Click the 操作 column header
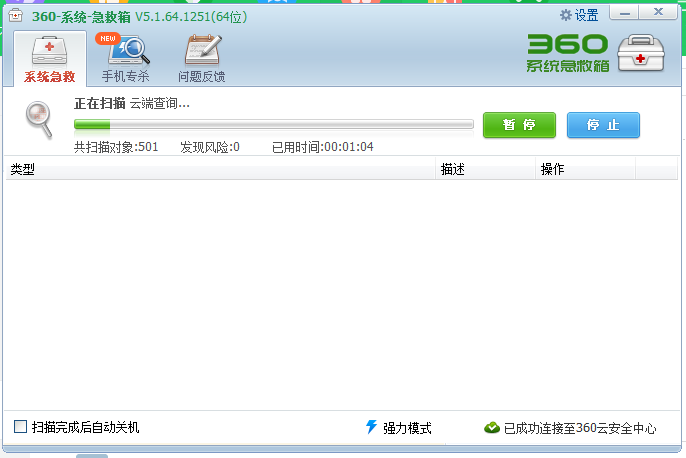This screenshot has height=458, width=686. coord(585,169)
